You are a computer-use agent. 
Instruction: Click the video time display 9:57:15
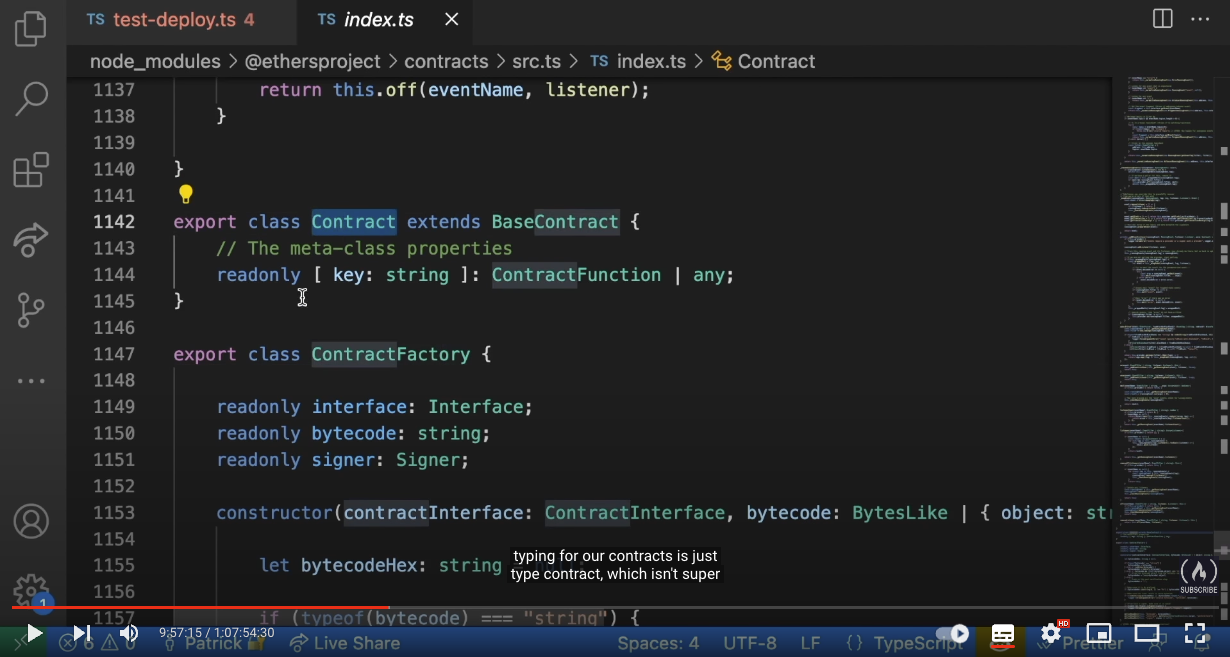pos(216,633)
